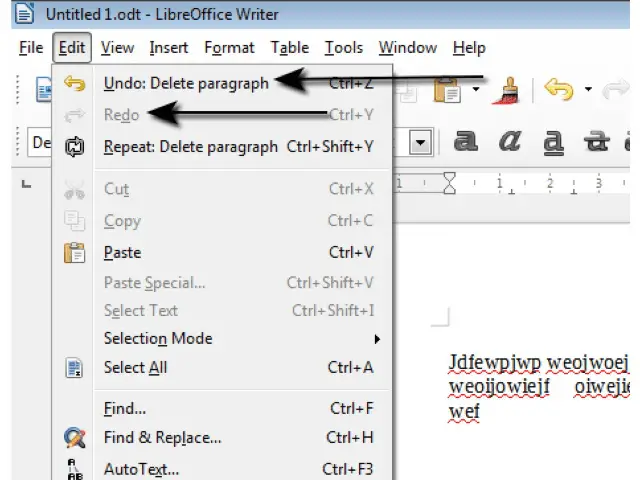The height and width of the screenshot is (480, 640).
Task: Click the toolbar Paste clipboard icon
Action: pyautogui.click(x=447, y=90)
